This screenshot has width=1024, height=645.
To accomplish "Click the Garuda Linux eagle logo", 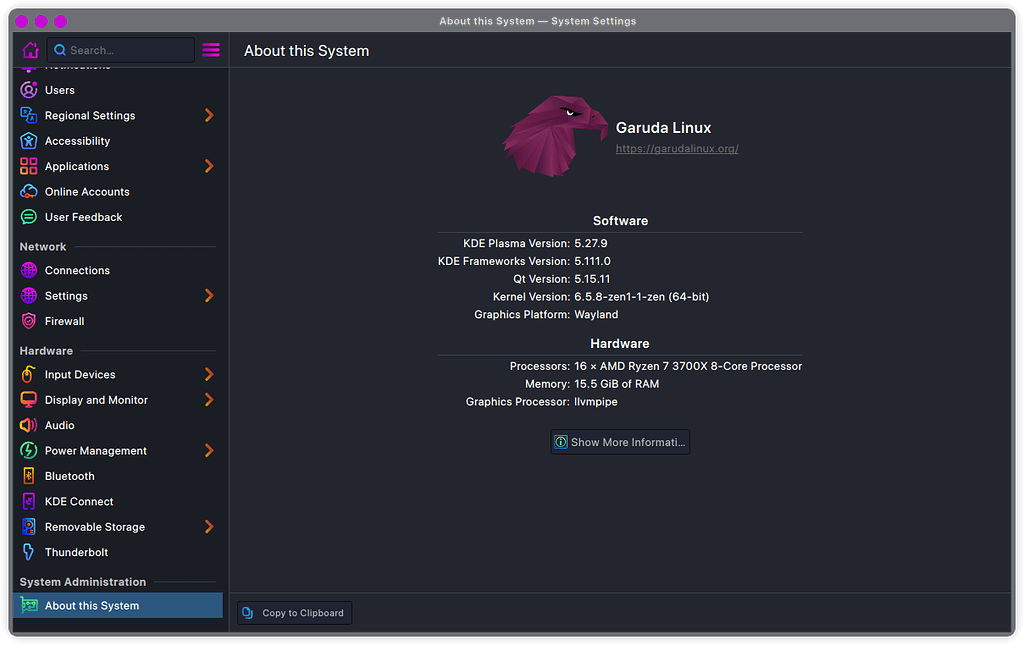I will [x=554, y=135].
